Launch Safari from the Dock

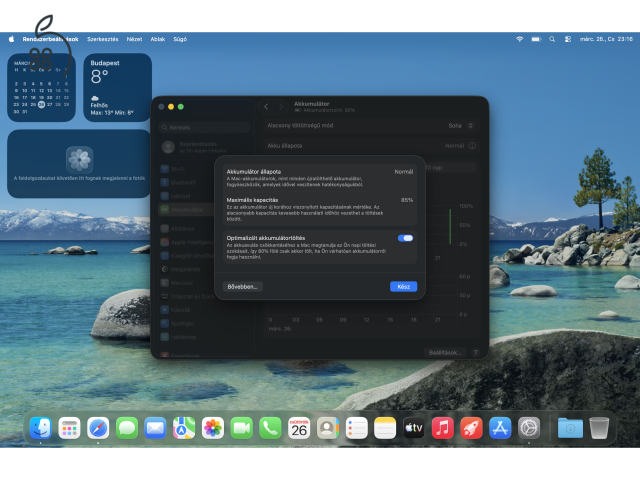click(x=98, y=428)
